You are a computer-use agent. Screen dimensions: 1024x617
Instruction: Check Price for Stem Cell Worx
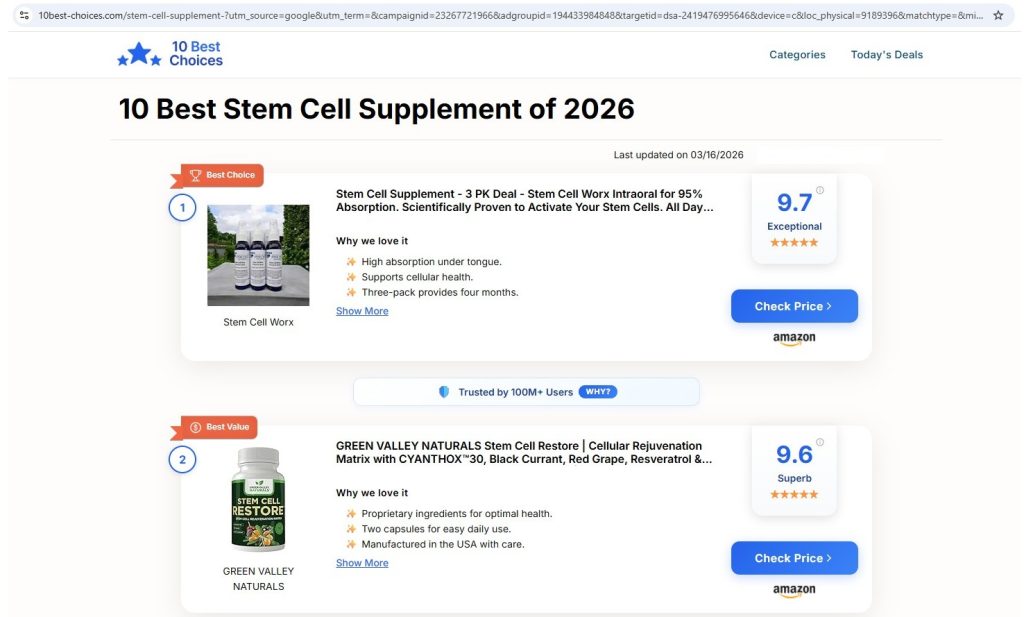pyautogui.click(x=794, y=306)
